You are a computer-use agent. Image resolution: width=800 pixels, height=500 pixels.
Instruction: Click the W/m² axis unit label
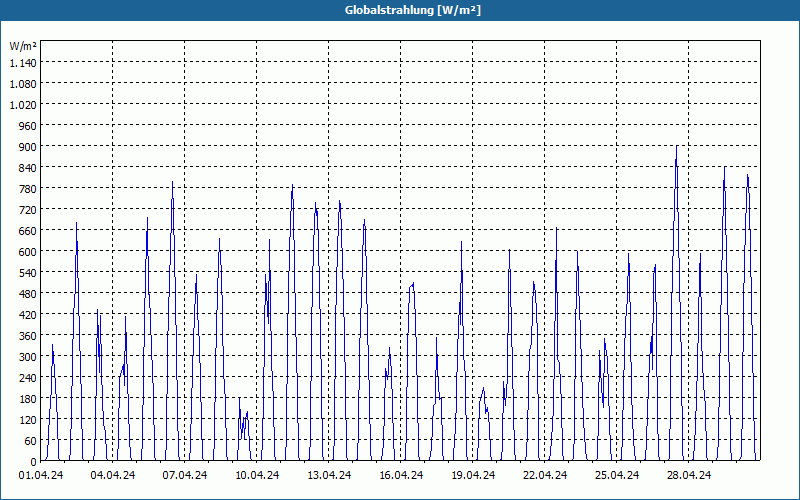[x=23, y=46]
